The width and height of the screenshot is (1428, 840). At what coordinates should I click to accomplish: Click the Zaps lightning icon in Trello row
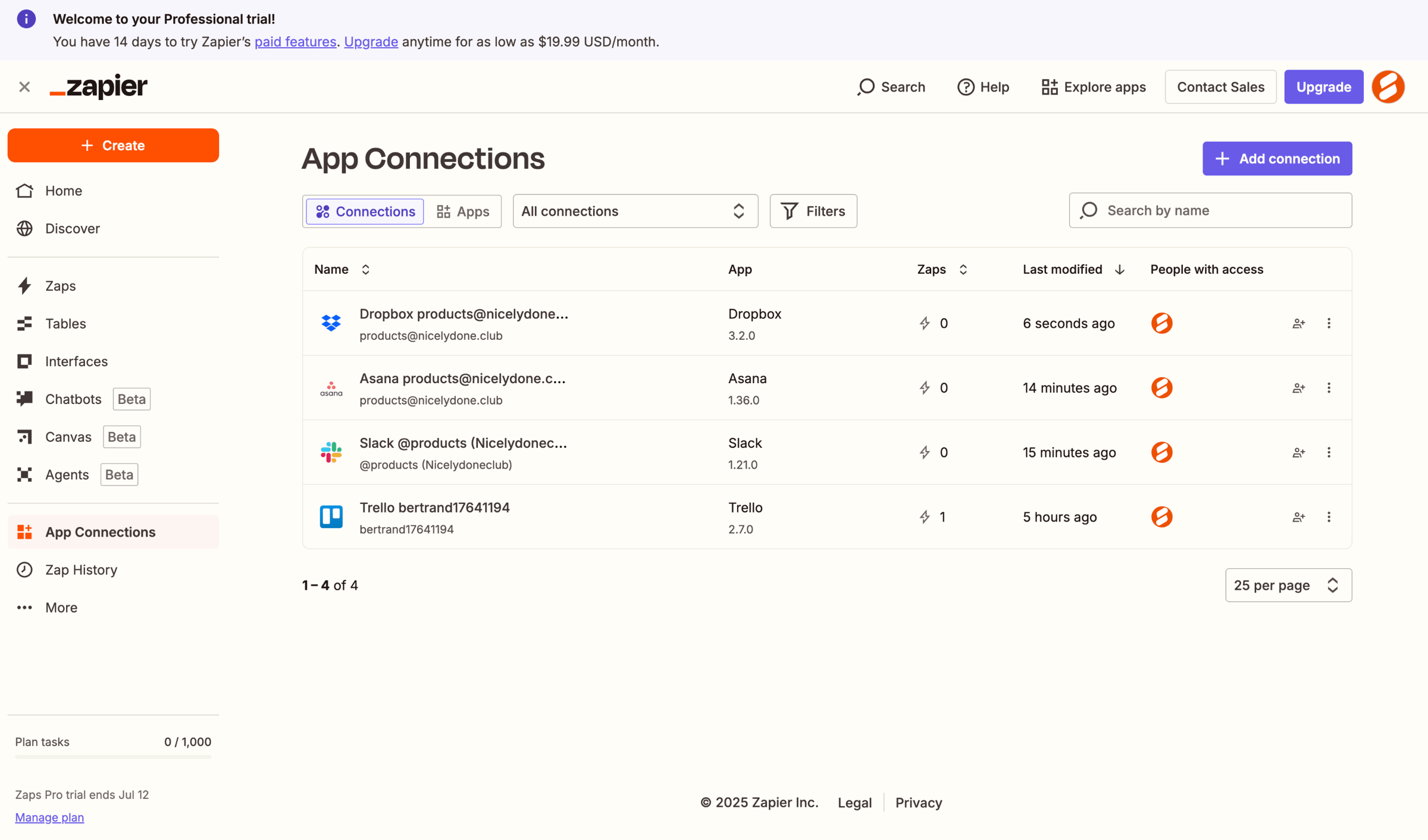point(925,516)
